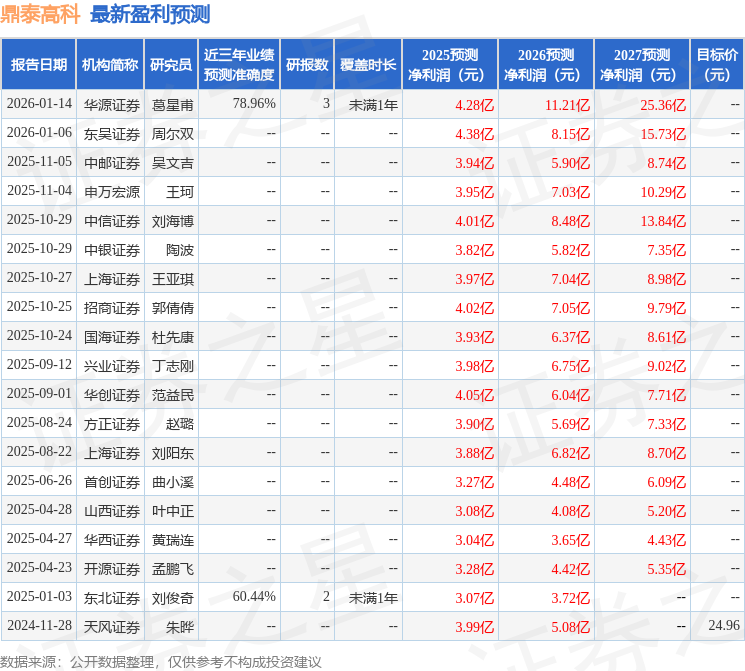This screenshot has width=745, height=671.
Task: Click accuracy value 78.96%
Action: 254,104
